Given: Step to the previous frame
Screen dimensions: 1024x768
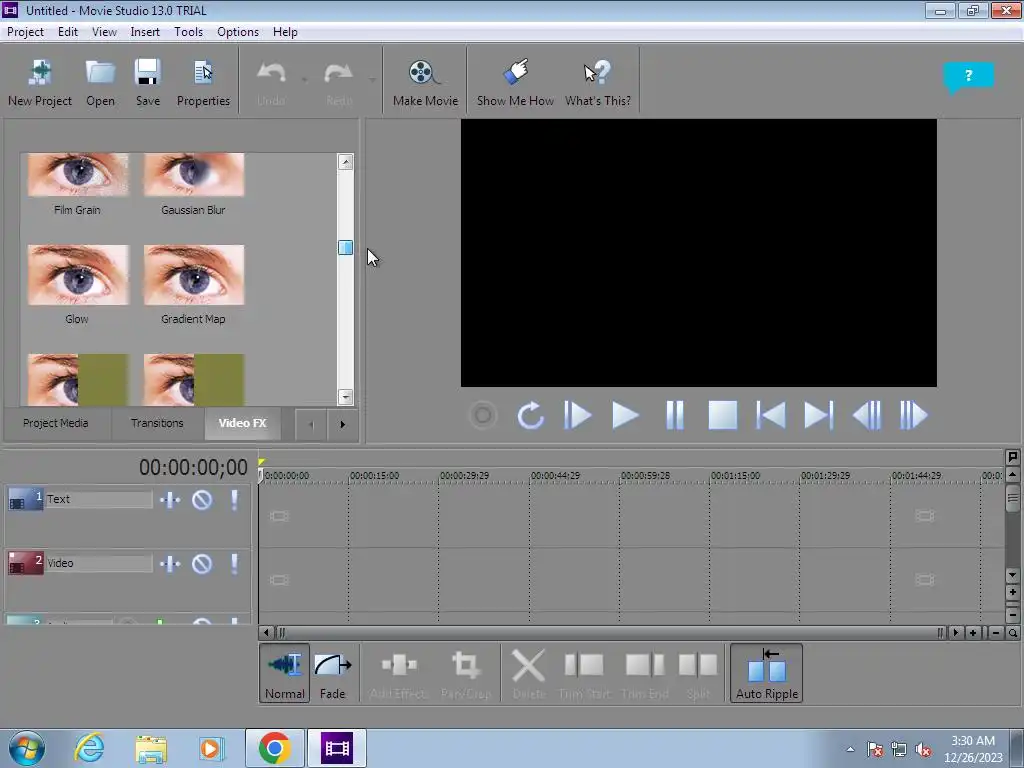Looking at the screenshot, I should (867, 415).
